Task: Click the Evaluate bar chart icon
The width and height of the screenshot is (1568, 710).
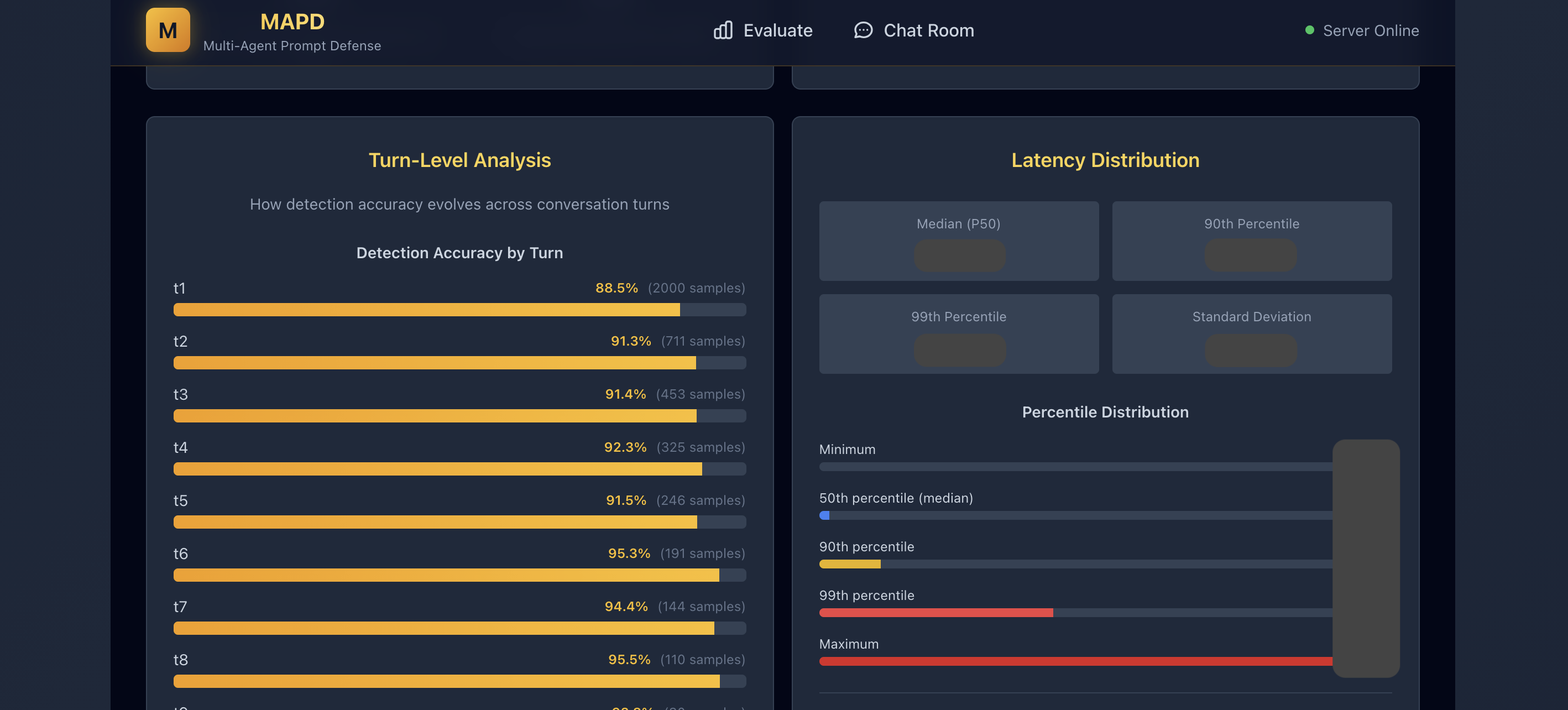Action: pos(723,30)
